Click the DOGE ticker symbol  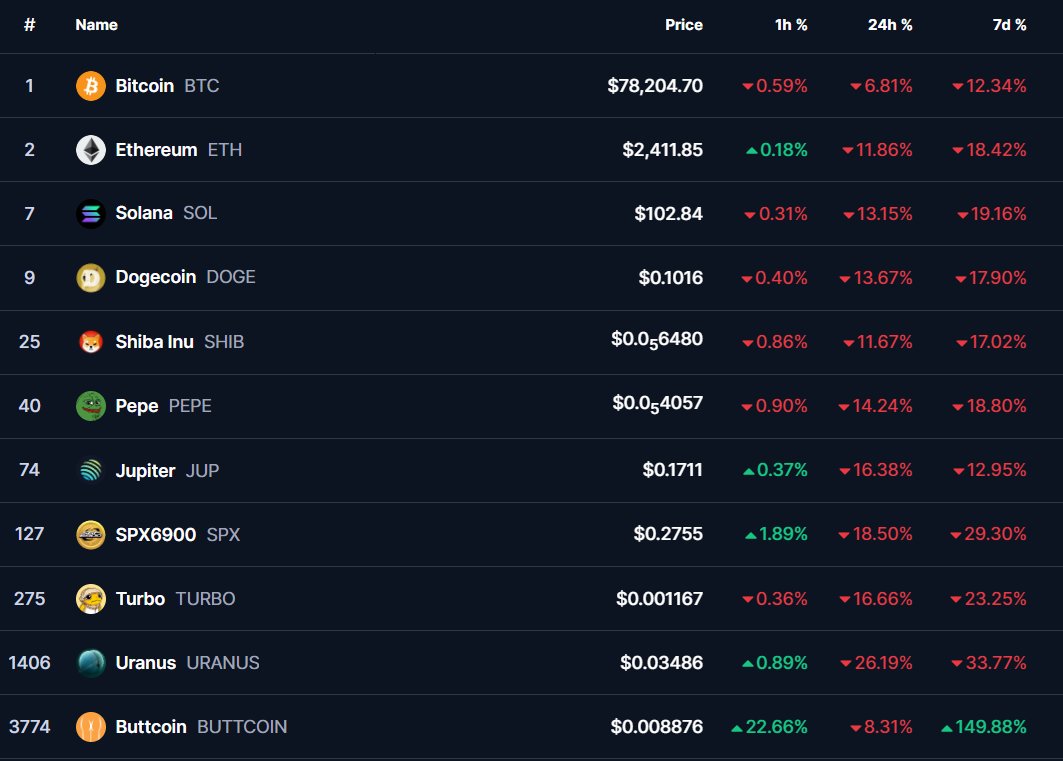231,277
